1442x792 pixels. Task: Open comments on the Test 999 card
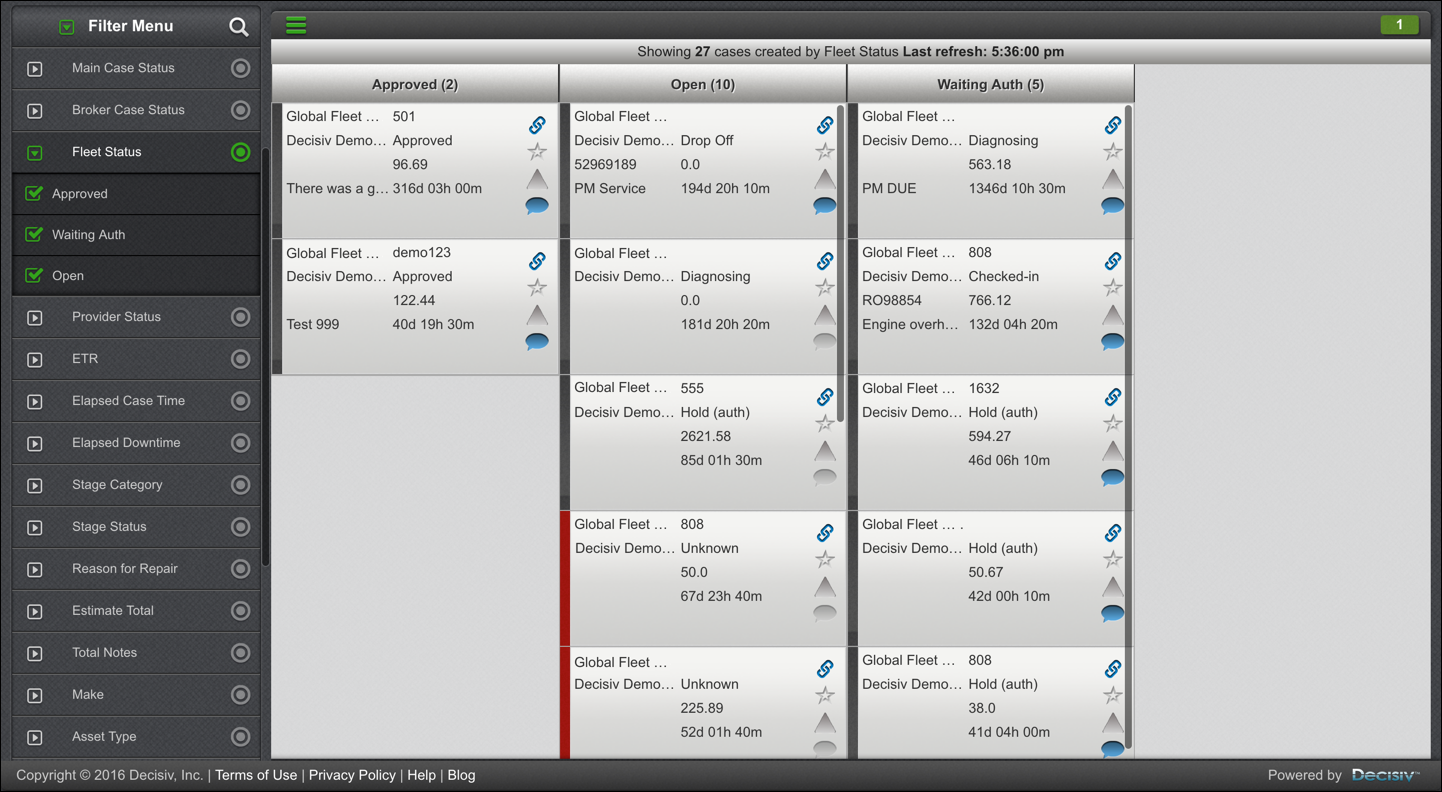pos(537,342)
